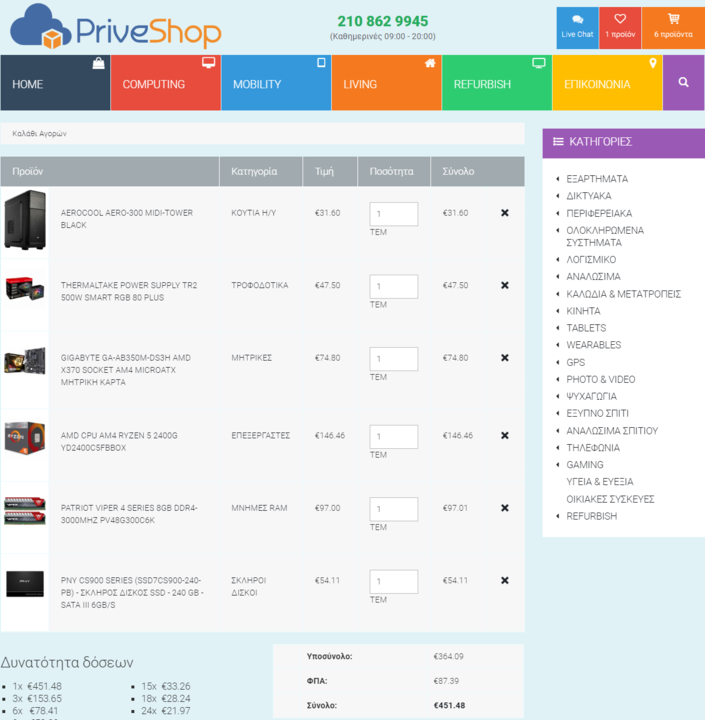The width and height of the screenshot is (705, 720).
Task: Open AMD CPU AM4 RYZEN 5 2400G link
Action: (x=119, y=442)
